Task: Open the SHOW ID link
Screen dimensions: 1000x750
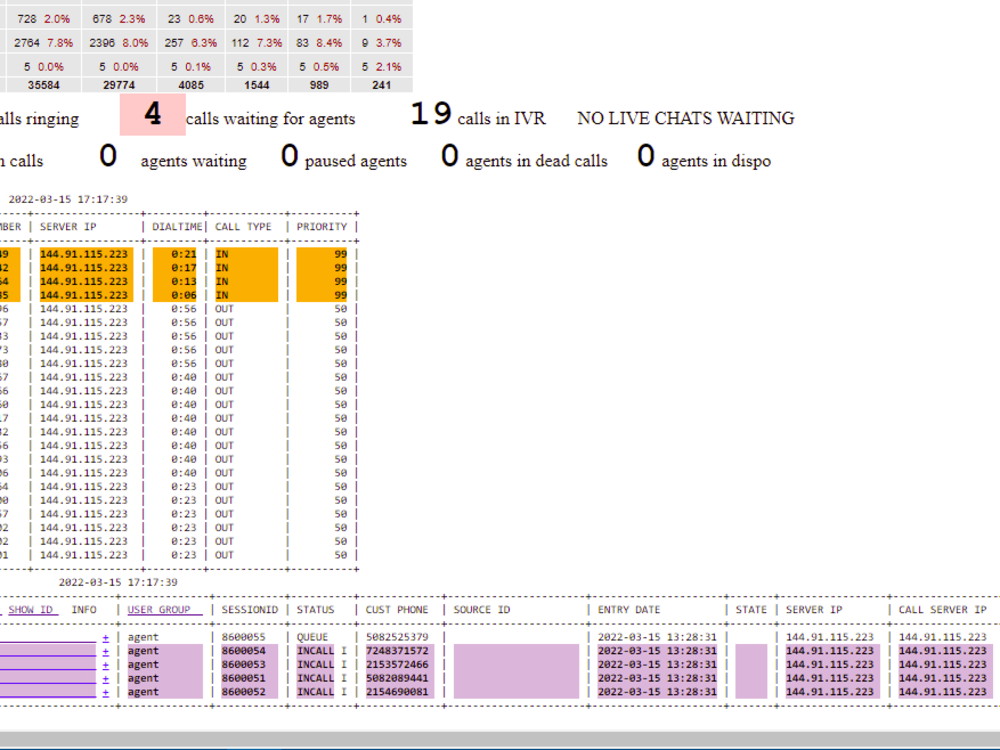Action: (31, 610)
